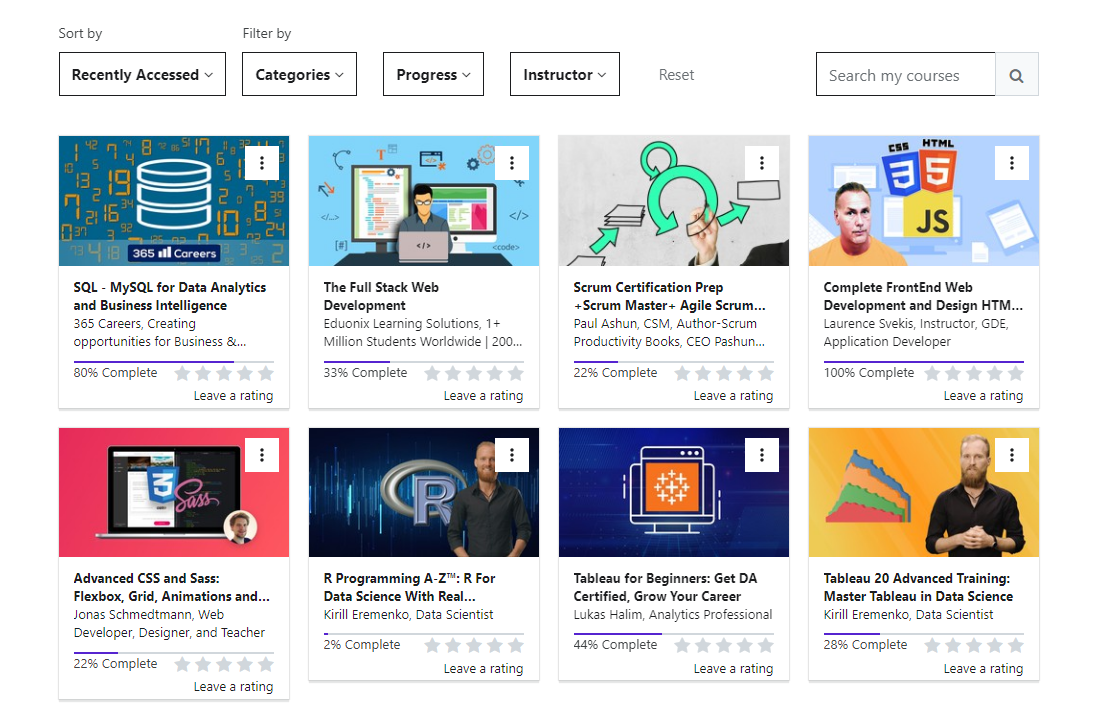Open SQL MySQL course thumbnail image
The width and height of the screenshot is (1111, 709).
(174, 201)
